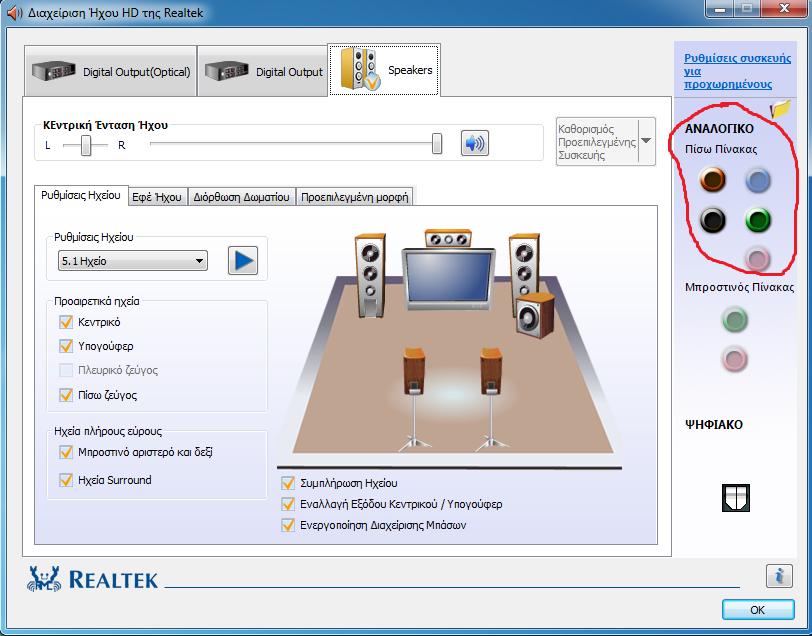The height and width of the screenshot is (636, 812).
Task: Click the rear right speaker on its stand
Action: coord(492,397)
